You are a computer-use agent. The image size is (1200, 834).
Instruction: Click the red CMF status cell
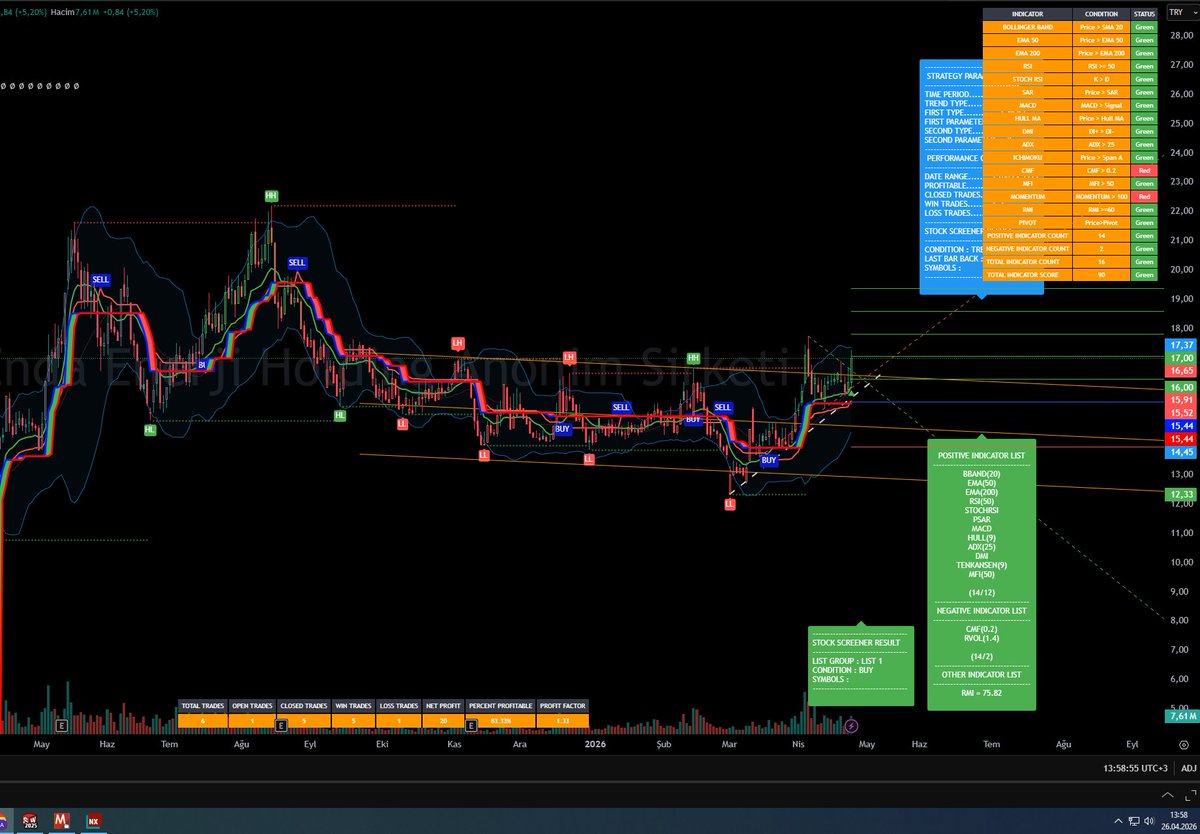pos(1143,170)
